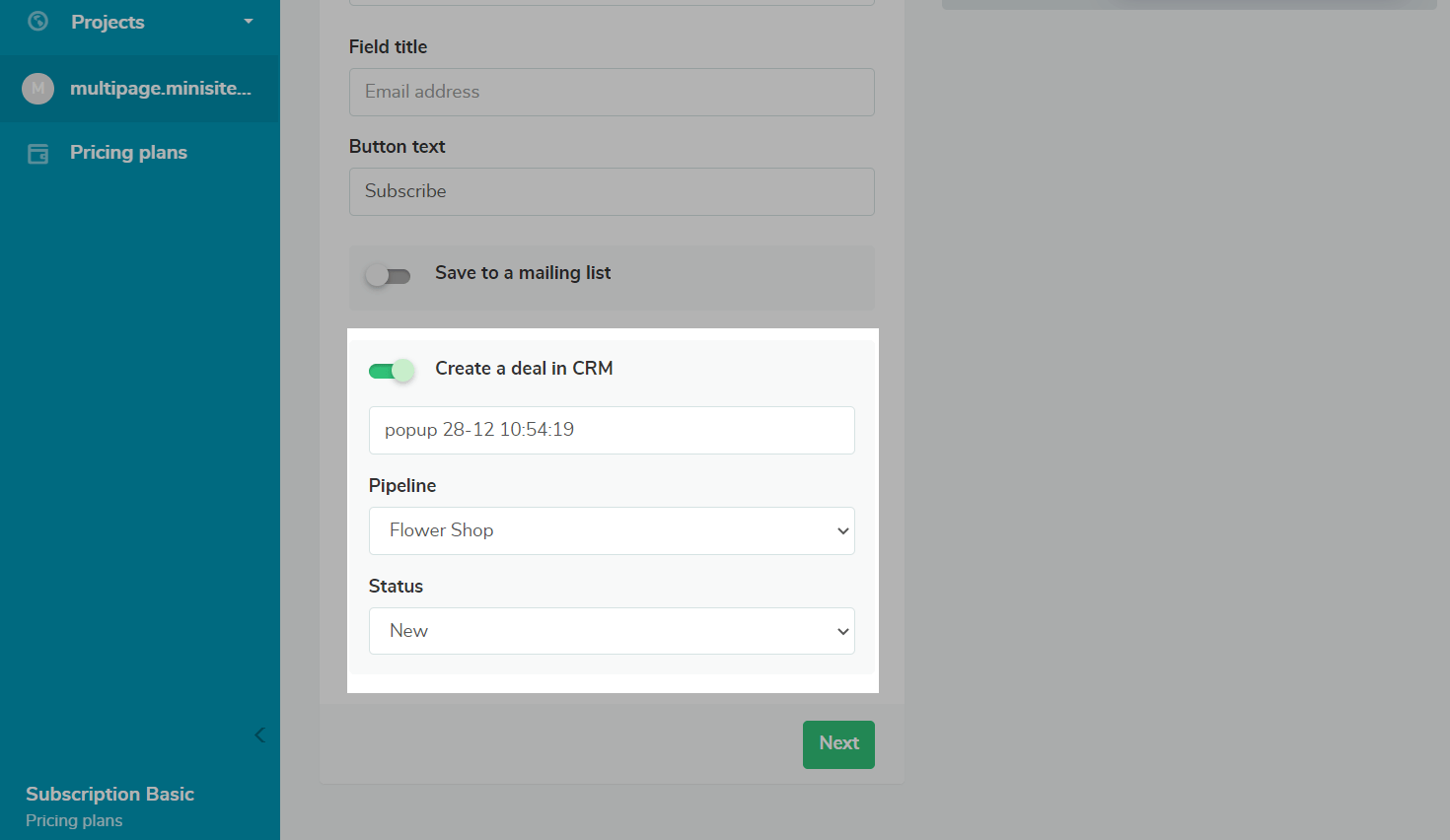Select multipage.minisite... in the sidebar
Screen dimensions: 1450x840
[160, 89]
